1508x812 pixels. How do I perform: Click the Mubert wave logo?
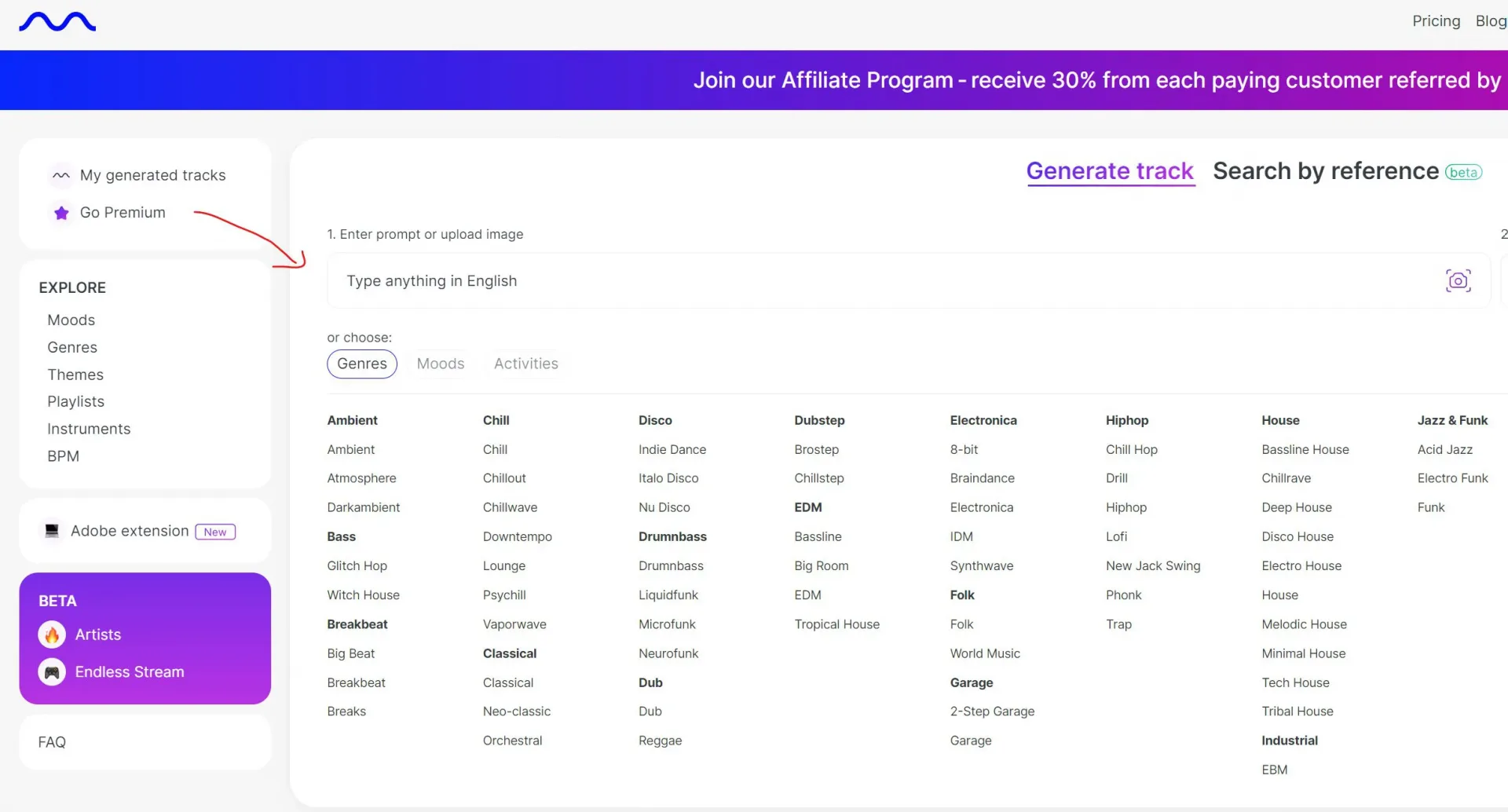click(x=57, y=22)
